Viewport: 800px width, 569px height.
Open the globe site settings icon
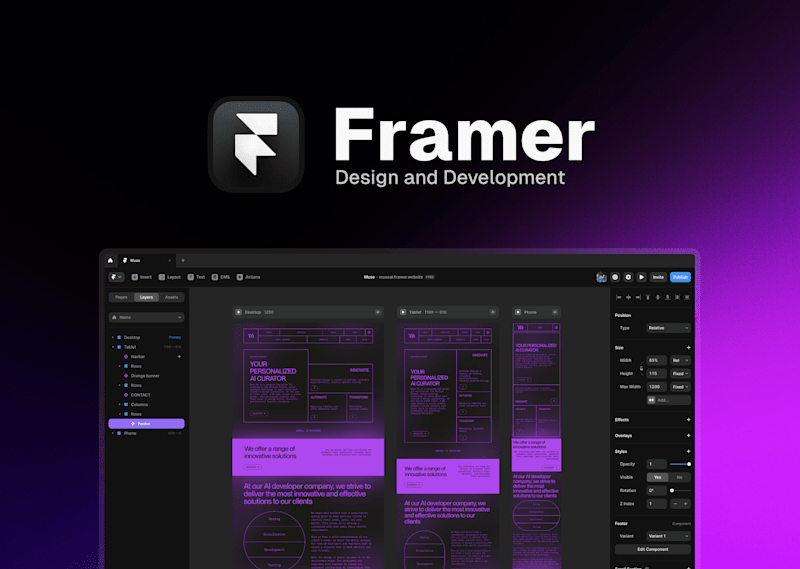pyautogui.click(x=615, y=277)
